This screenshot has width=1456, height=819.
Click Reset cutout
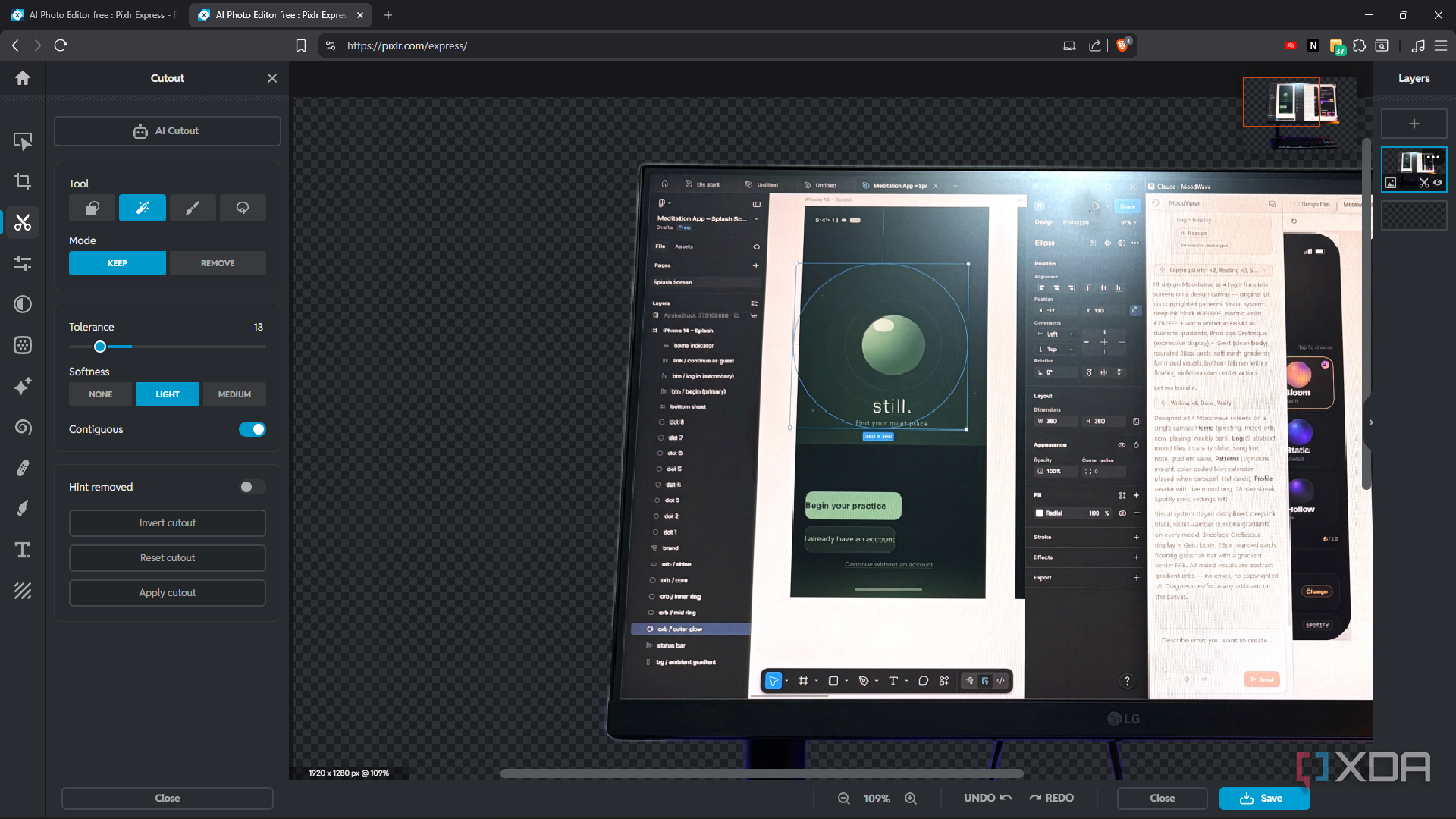click(168, 558)
